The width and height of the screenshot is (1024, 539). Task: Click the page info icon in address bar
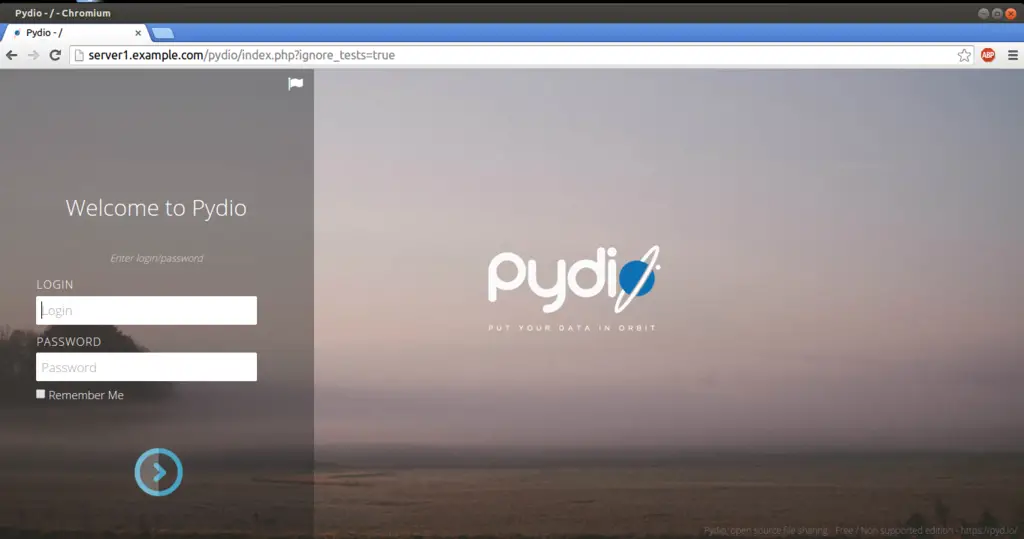pyautogui.click(x=79, y=56)
